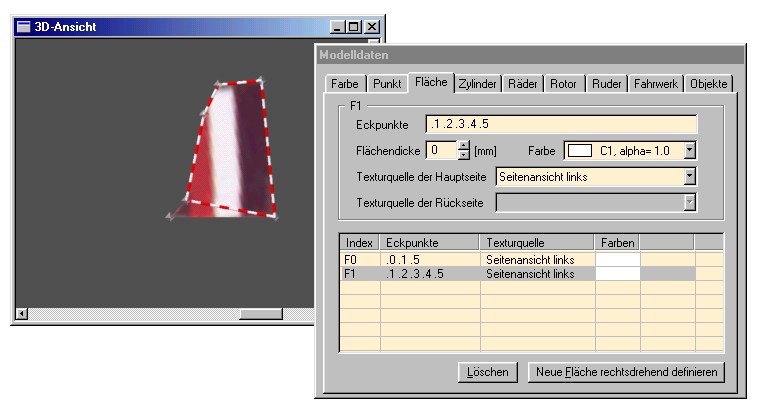Click the white Farbe color swatch
The height and width of the screenshot is (408, 758).
point(581,151)
